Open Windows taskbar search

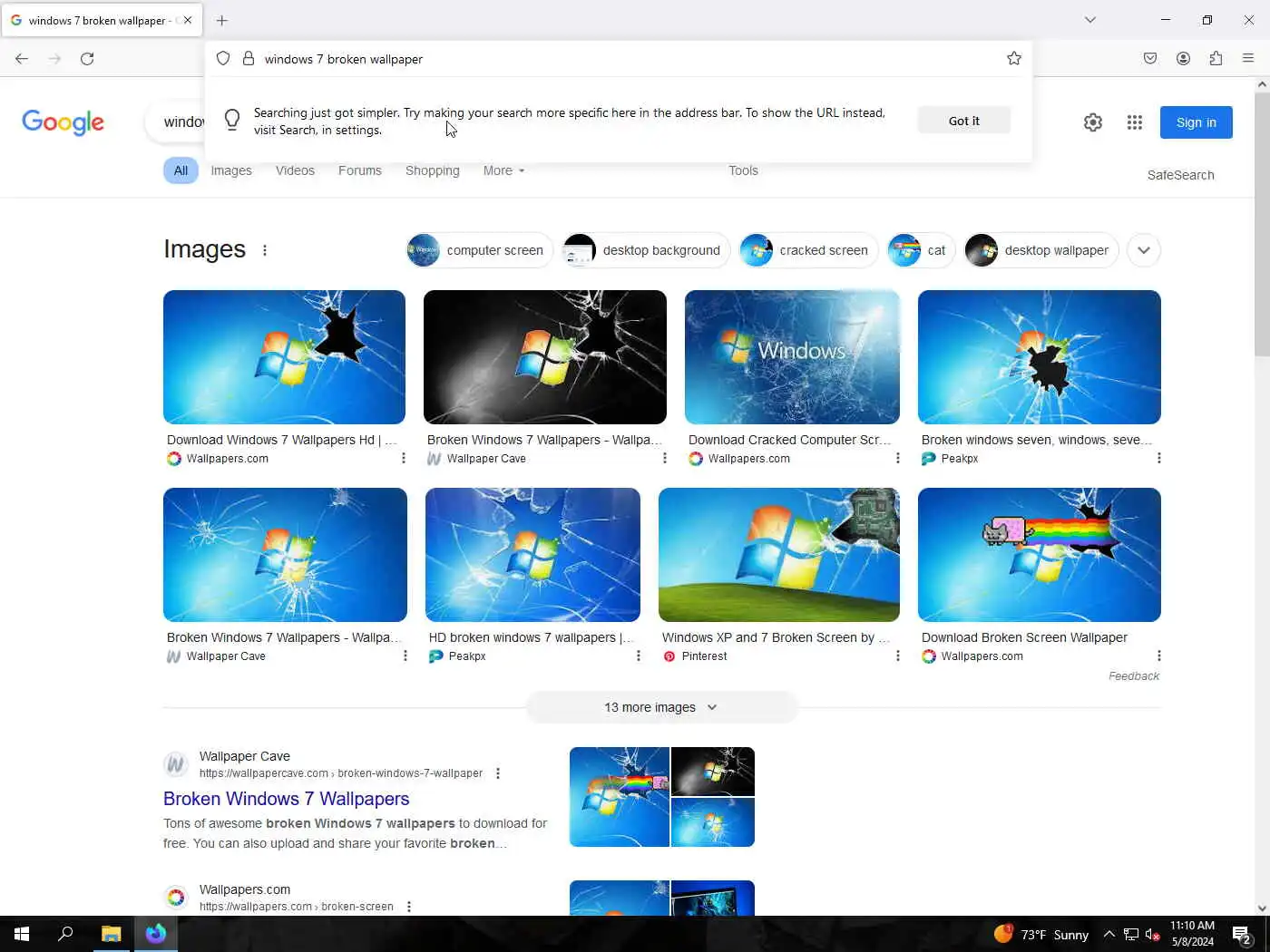(x=65, y=934)
